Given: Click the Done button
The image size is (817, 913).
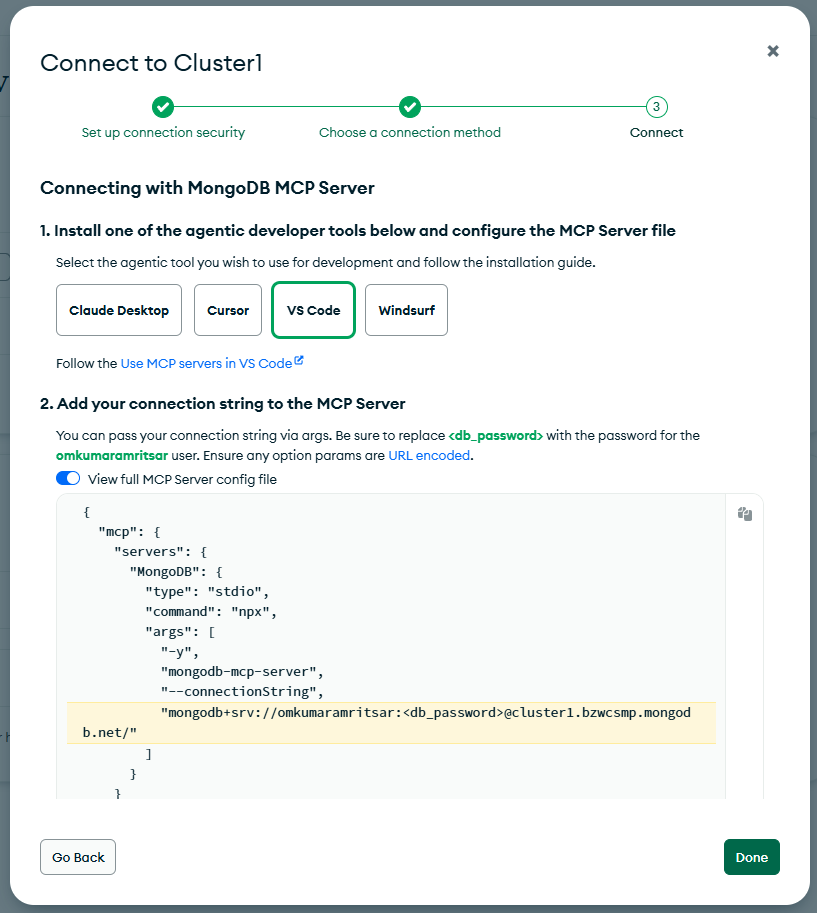Looking at the screenshot, I should [x=751, y=857].
